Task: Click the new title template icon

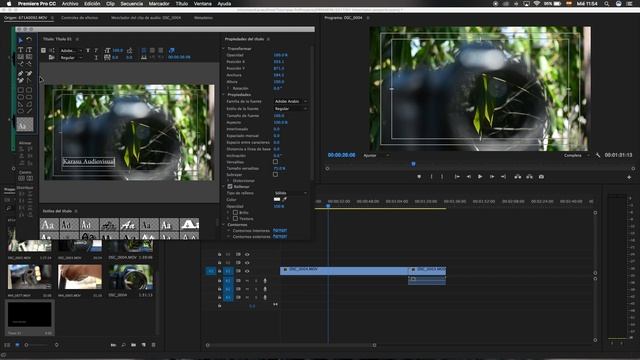Action: click(43, 51)
